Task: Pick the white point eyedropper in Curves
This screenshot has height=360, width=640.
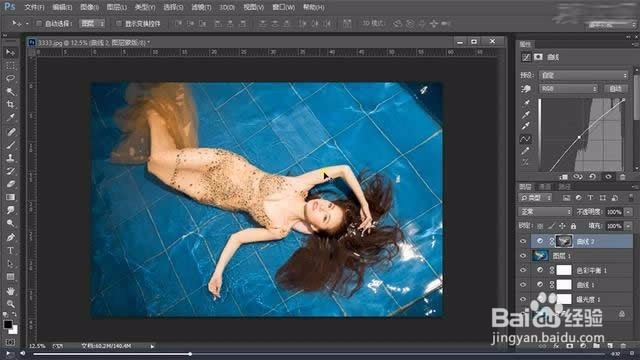Action: (526, 126)
